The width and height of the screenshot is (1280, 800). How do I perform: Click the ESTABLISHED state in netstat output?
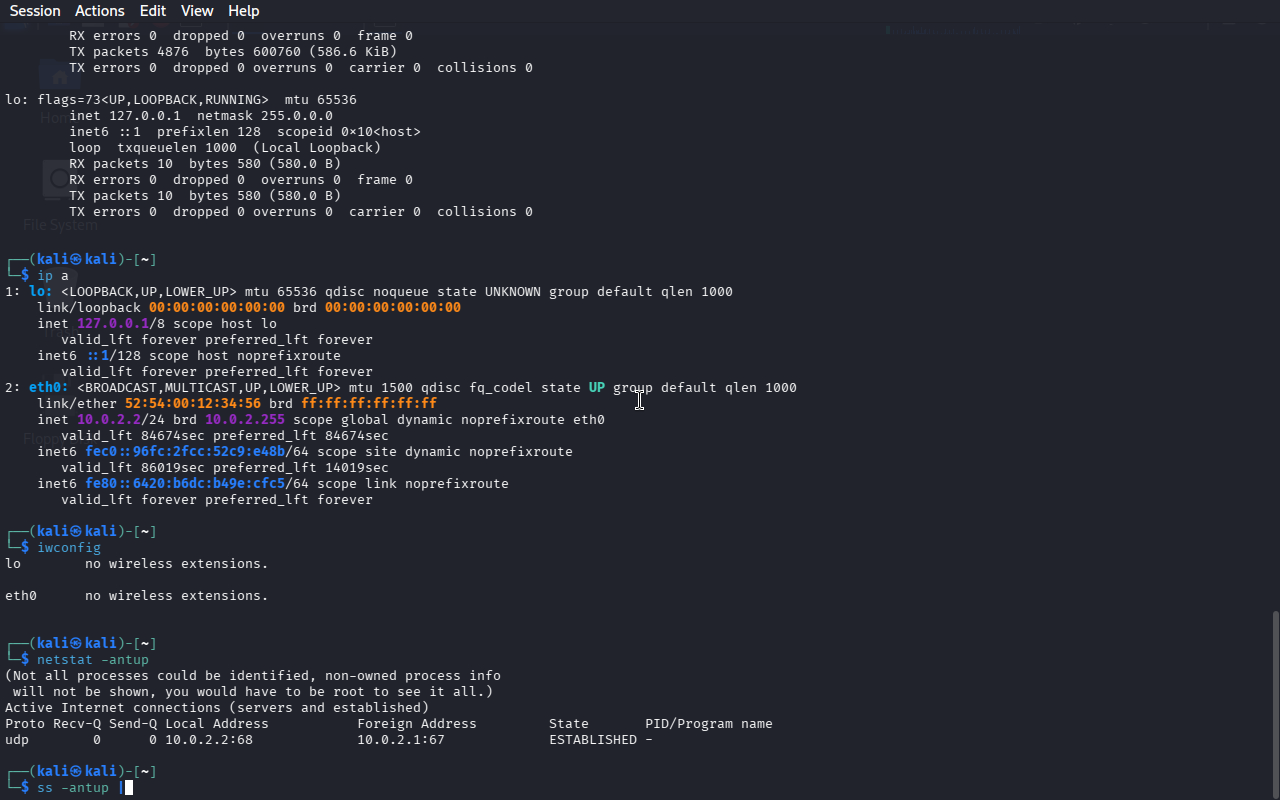coord(593,740)
